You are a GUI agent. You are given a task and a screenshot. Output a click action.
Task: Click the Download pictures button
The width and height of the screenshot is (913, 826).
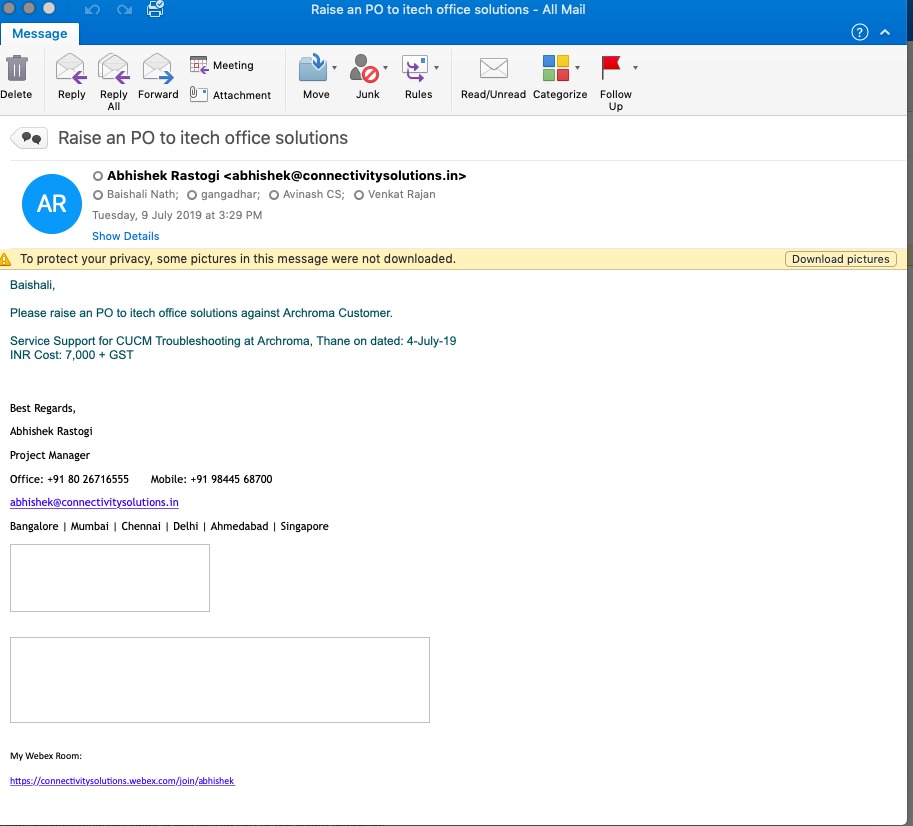(840, 259)
